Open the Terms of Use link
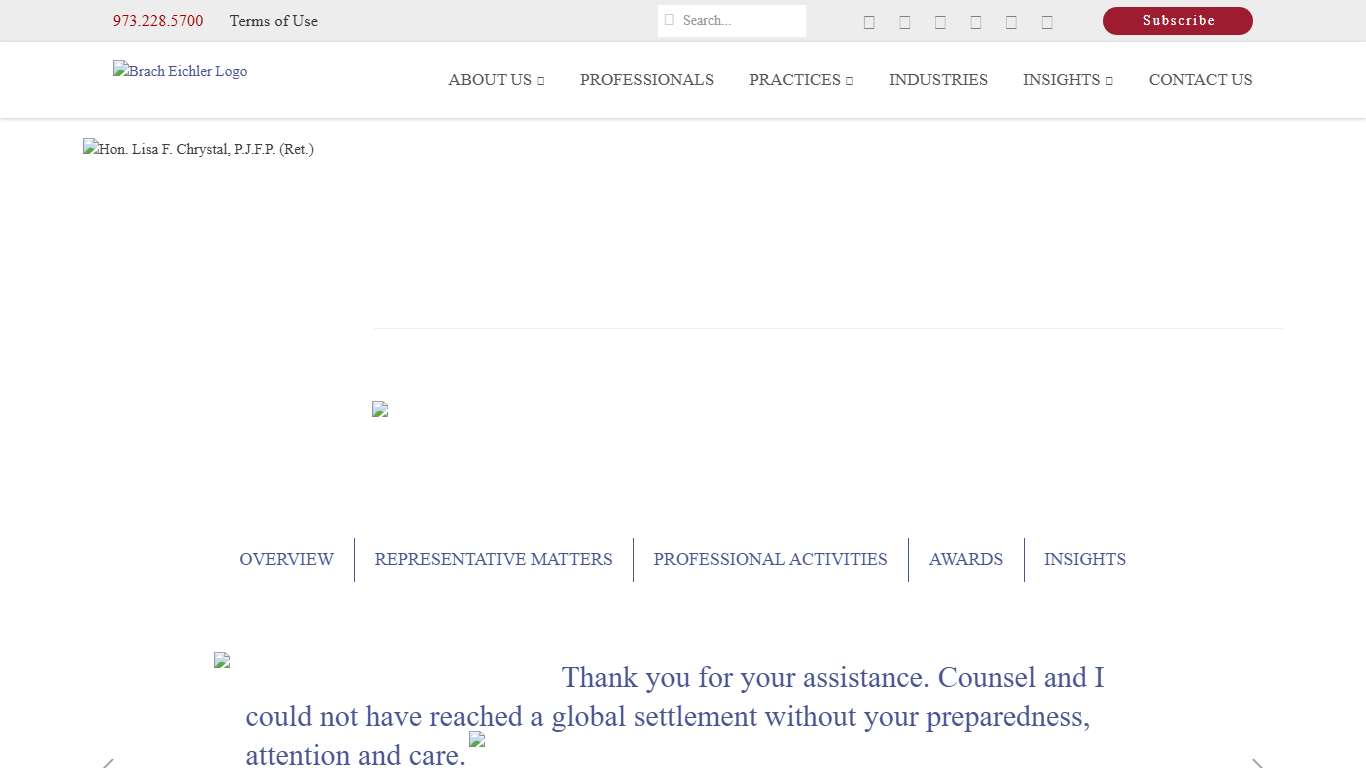 click(x=273, y=21)
